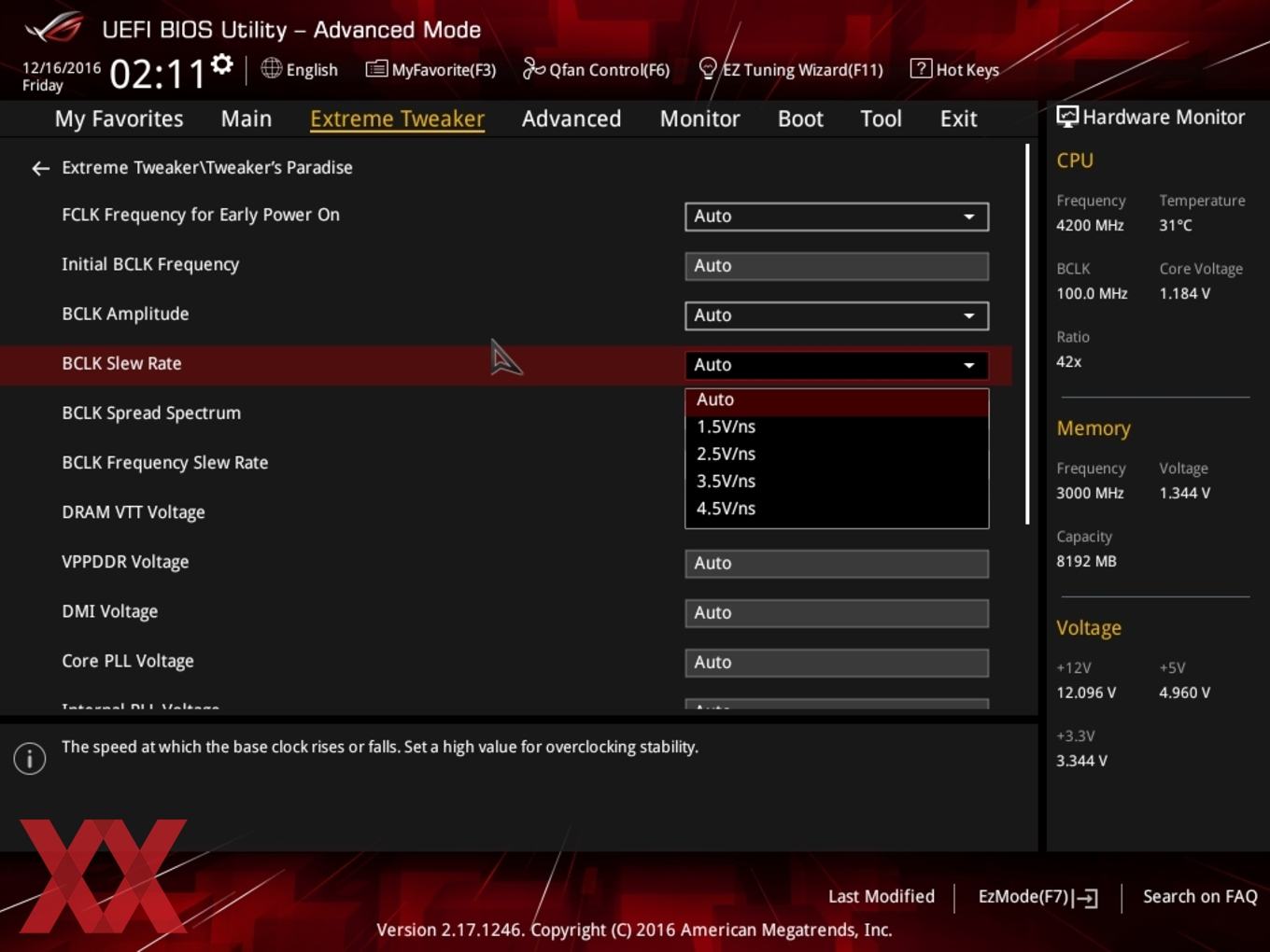
Task: Open Qfan Control(F6)
Action: coord(596,70)
